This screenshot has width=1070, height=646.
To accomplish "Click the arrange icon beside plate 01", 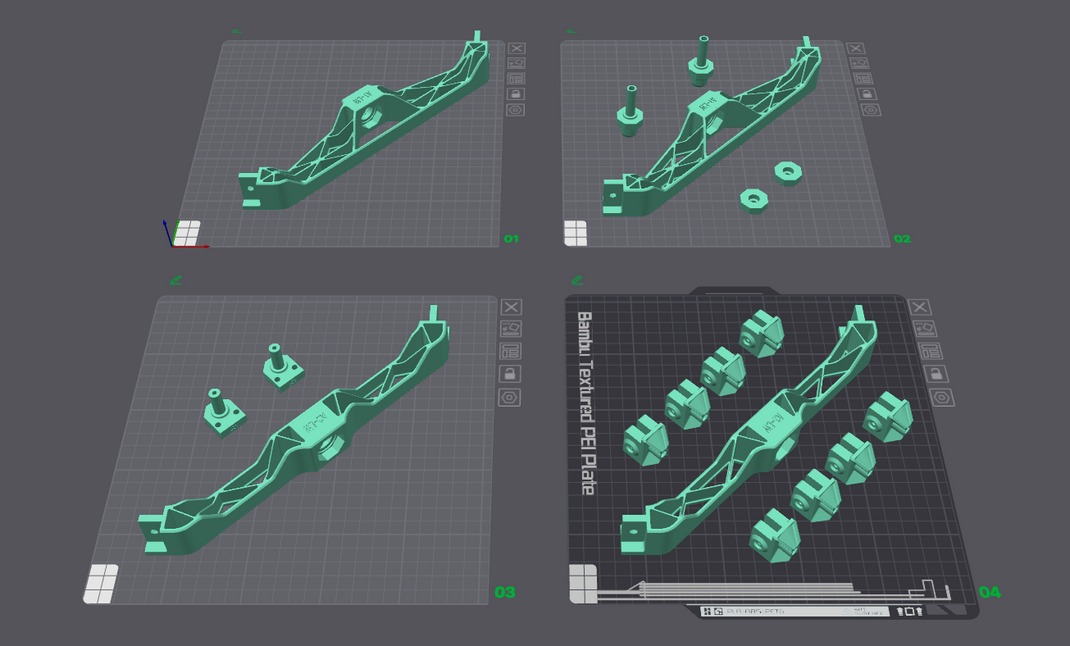I will pyautogui.click(x=516, y=79).
